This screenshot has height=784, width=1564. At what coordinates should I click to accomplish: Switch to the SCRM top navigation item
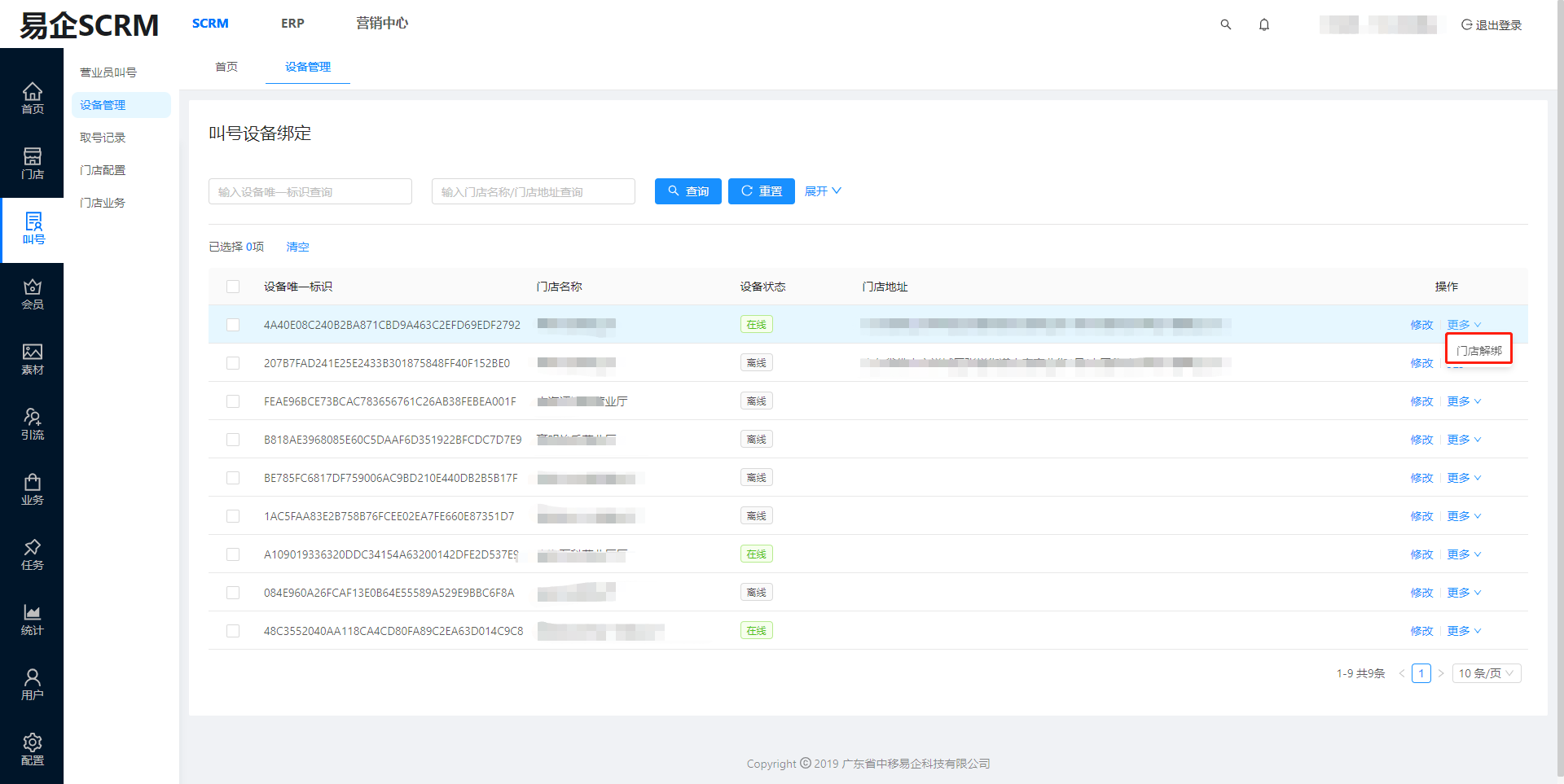210,24
